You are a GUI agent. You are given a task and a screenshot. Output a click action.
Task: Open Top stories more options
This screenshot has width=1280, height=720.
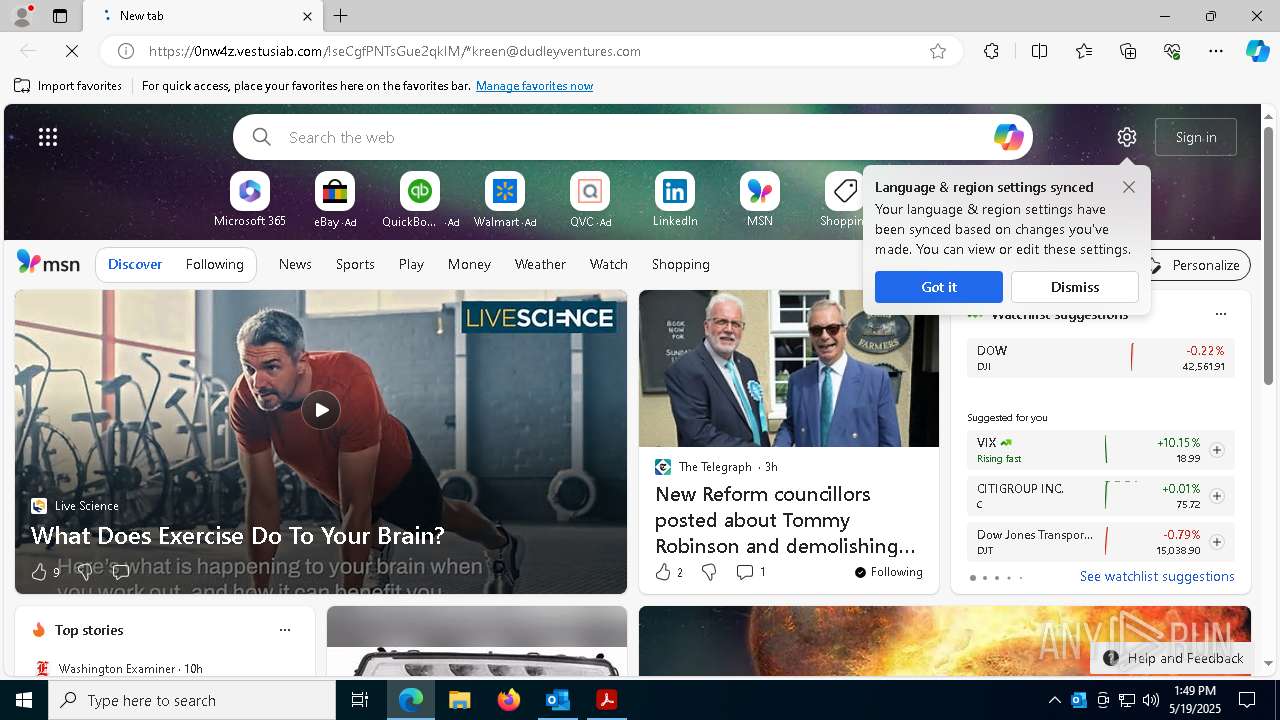(x=285, y=630)
